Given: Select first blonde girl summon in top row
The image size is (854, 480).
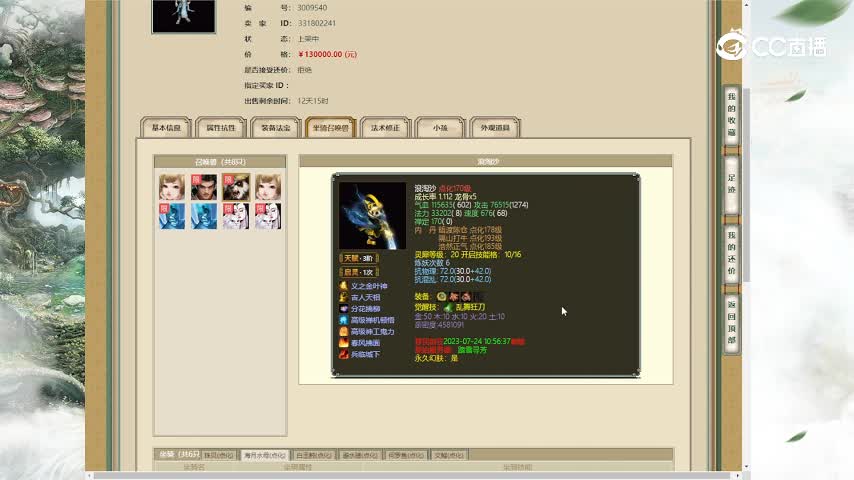Looking at the screenshot, I should click(172, 187).
